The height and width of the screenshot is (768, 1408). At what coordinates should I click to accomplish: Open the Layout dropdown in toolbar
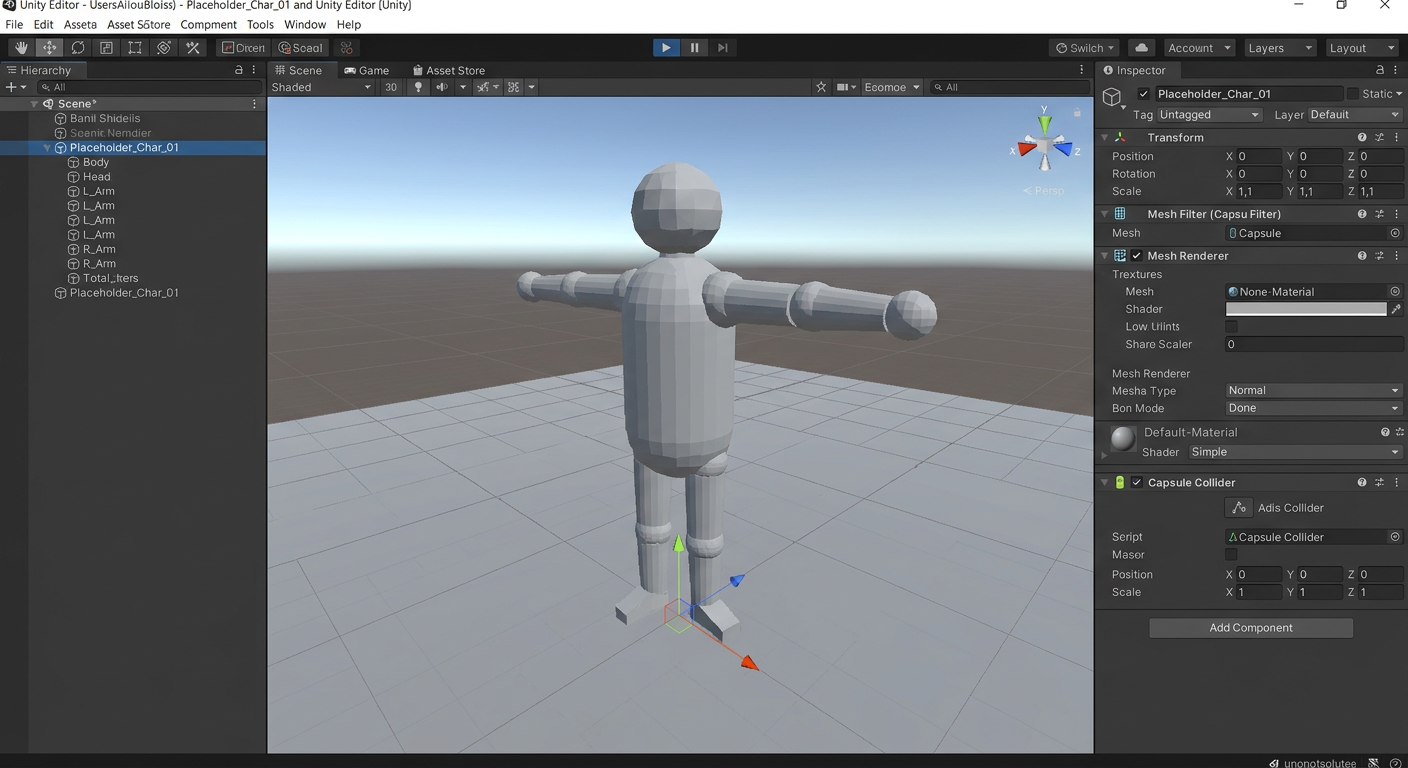pyautogui.click(x=1360, y=48)
